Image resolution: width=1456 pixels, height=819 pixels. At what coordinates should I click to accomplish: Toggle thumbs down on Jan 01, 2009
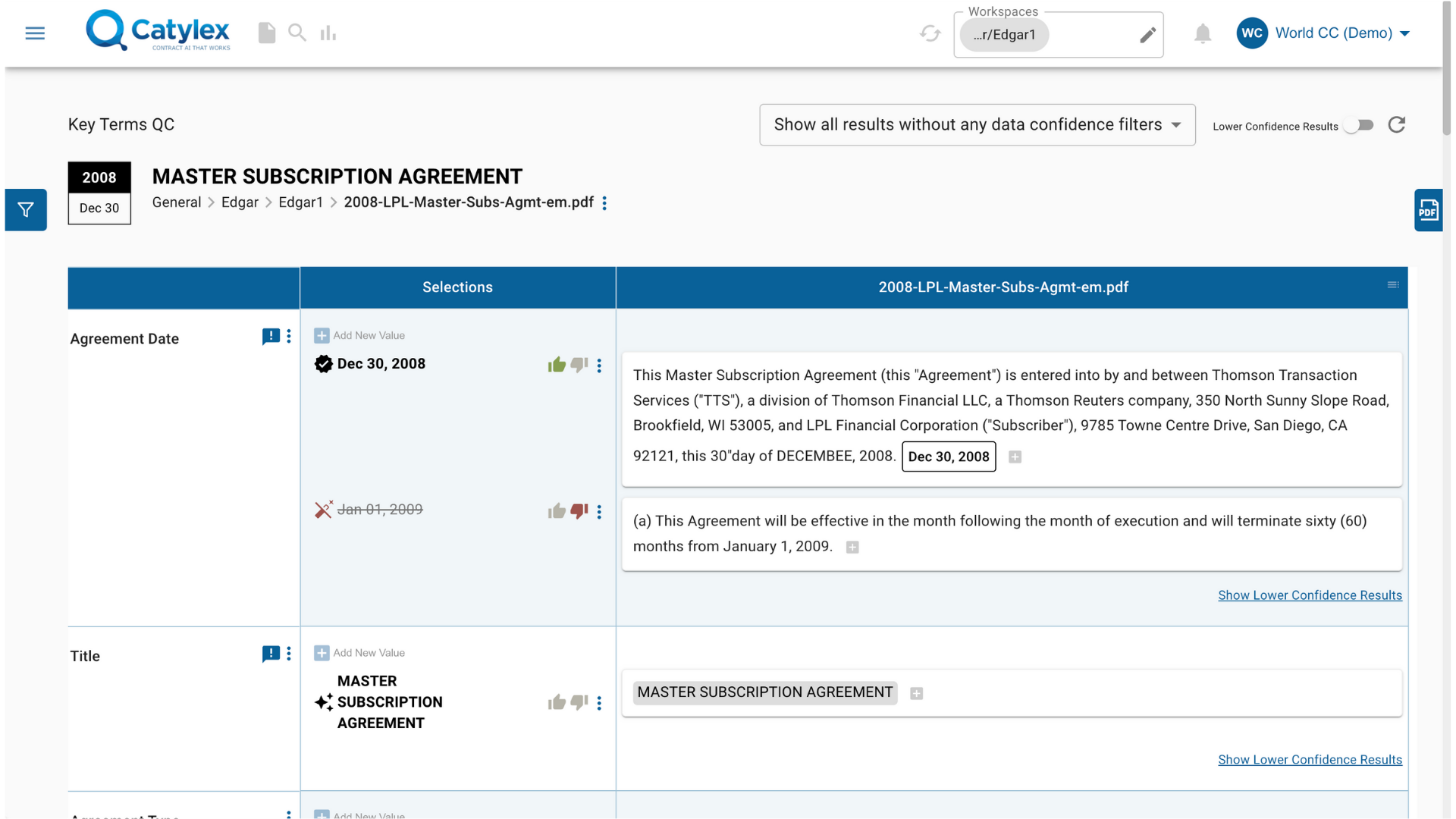[579, 511]
